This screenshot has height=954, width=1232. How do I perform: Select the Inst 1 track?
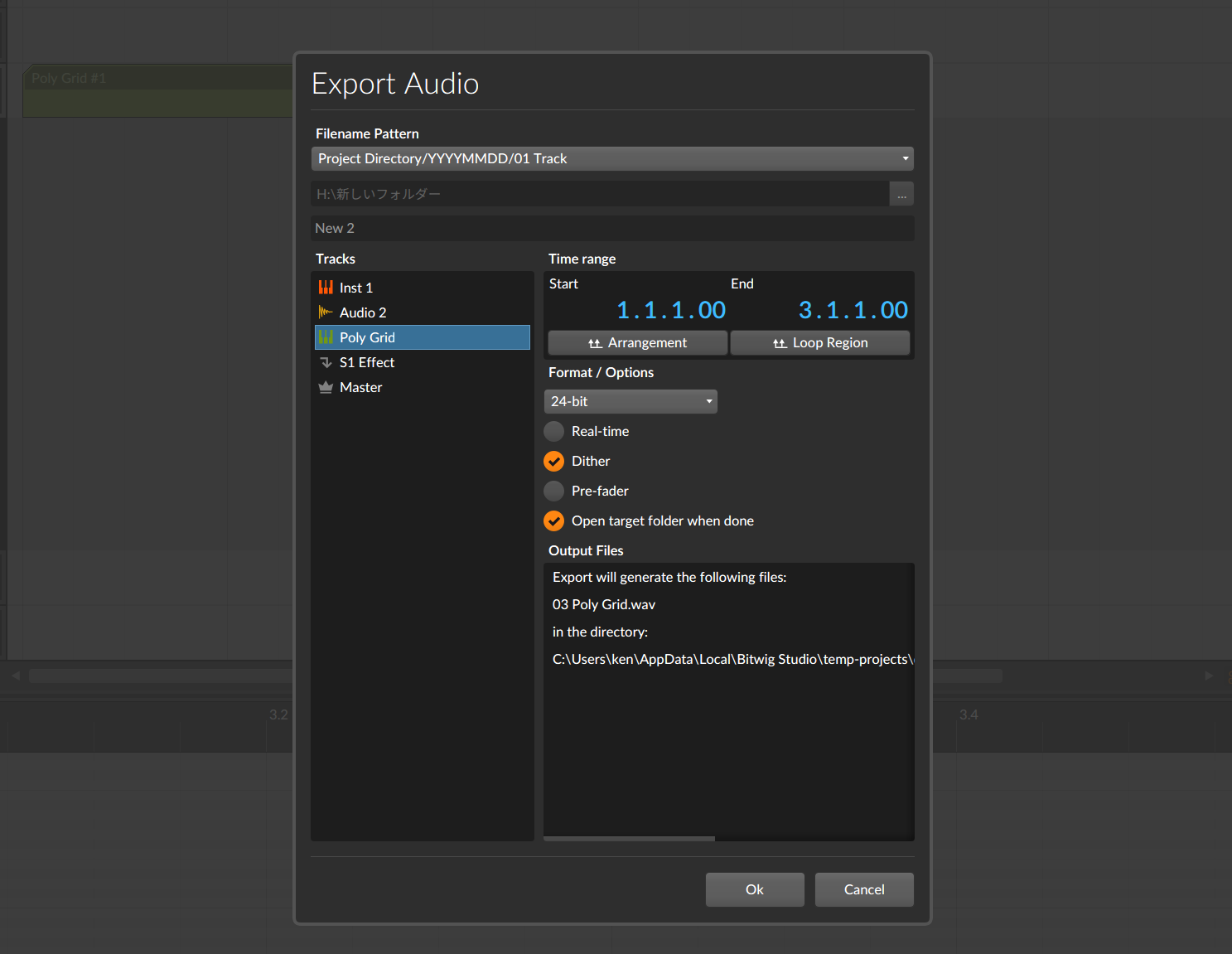coord(422,288)
